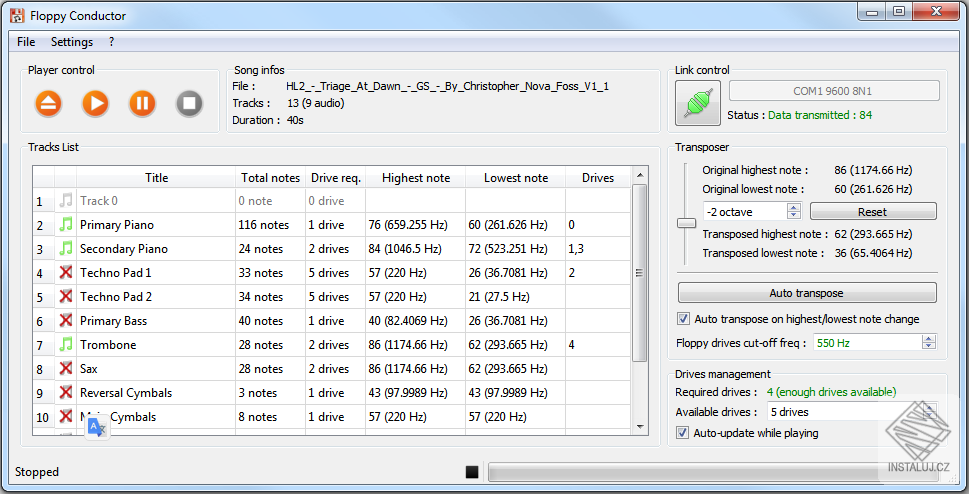Decrease the floppy drives cut-off frequency
Image resolution: width=969 pixels, height=494 pixels.
coord(929,346)
